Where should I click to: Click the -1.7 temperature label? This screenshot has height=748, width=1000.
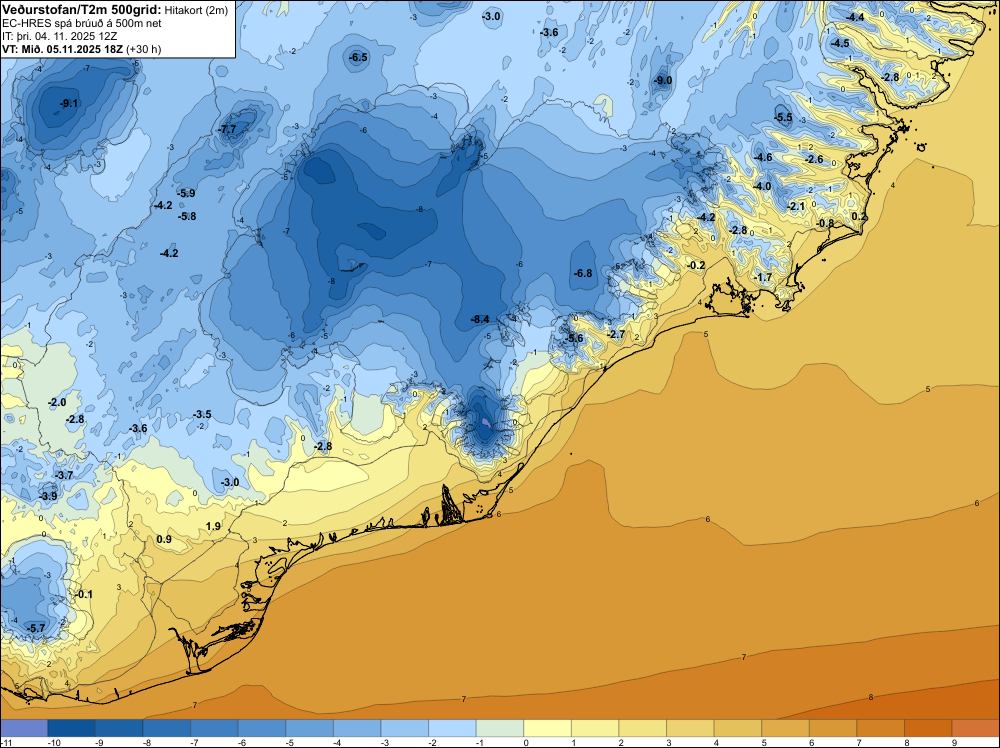tap(763, 277)
